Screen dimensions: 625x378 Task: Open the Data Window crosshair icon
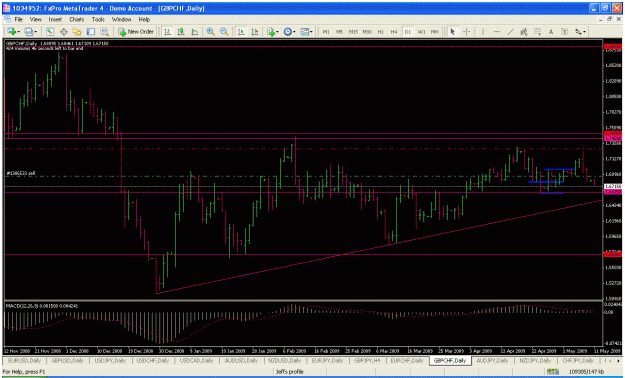tap(63, 32)
